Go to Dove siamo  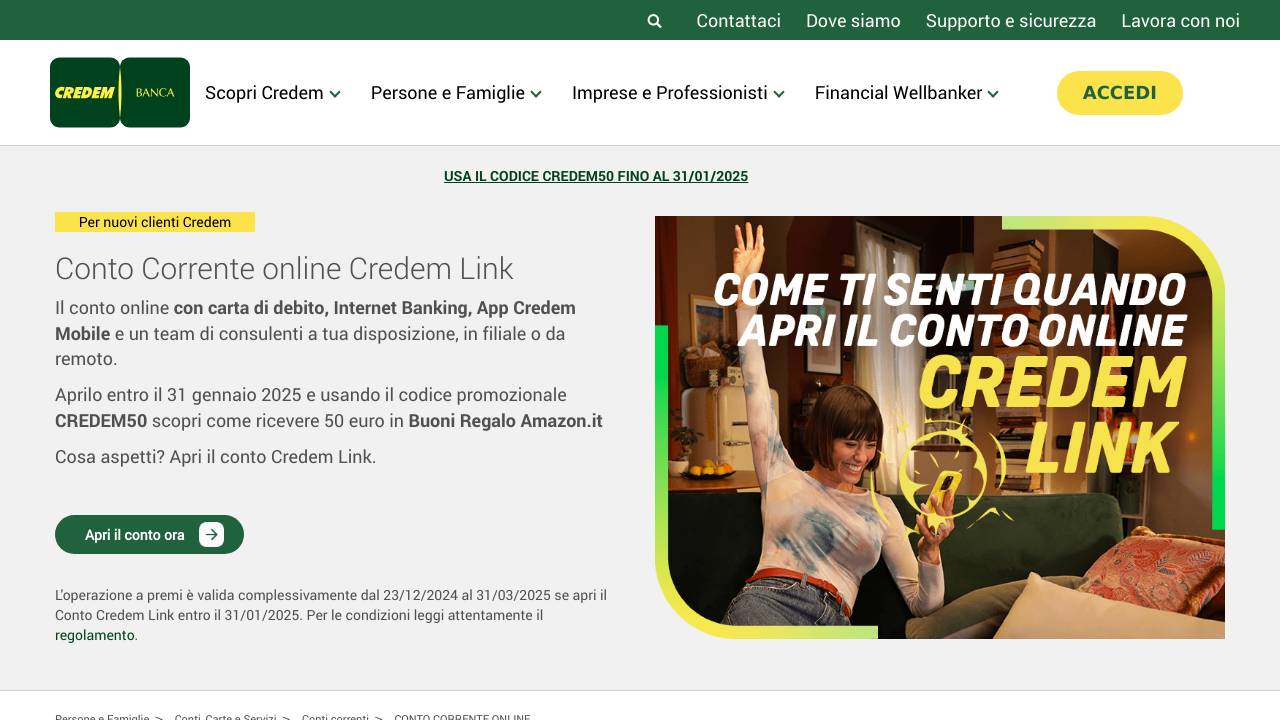click(x=853, y=21)
